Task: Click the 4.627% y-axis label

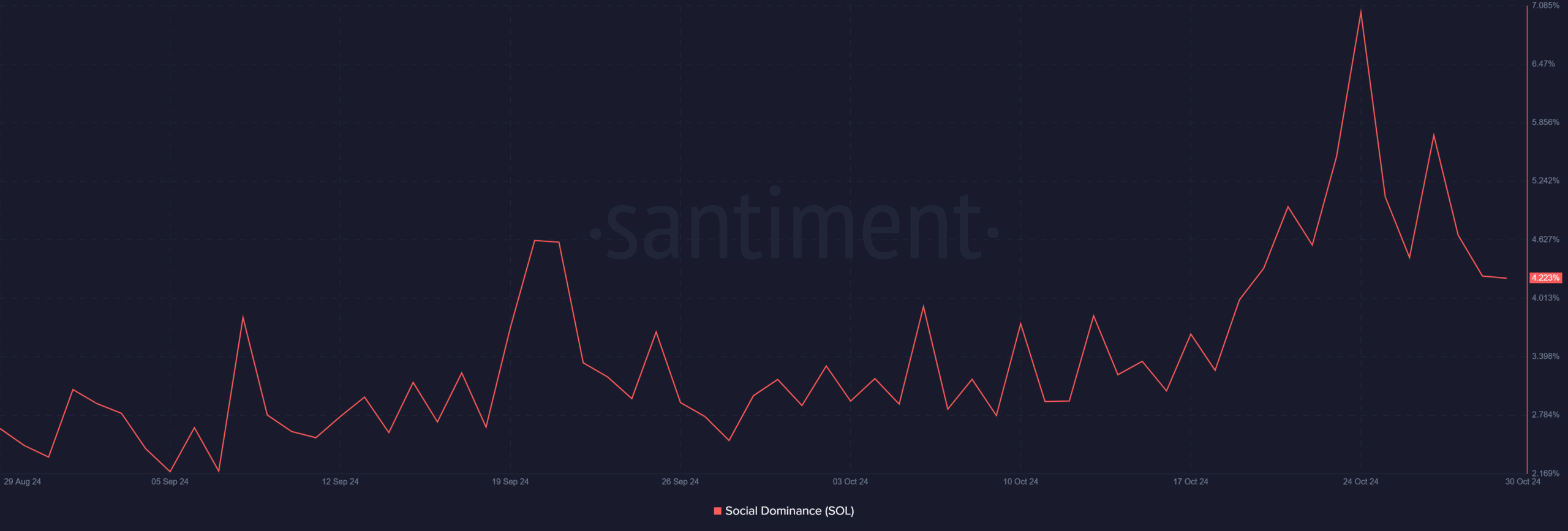Action: pyautogui.click(x=1545, y=239)
